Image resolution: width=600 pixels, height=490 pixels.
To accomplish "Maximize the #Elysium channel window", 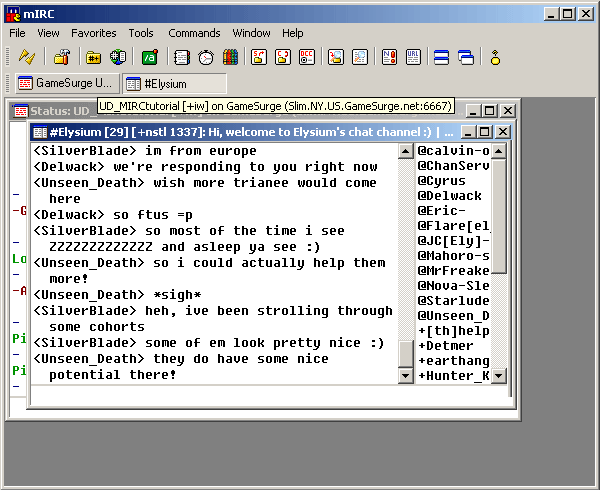I will (484, 132).
